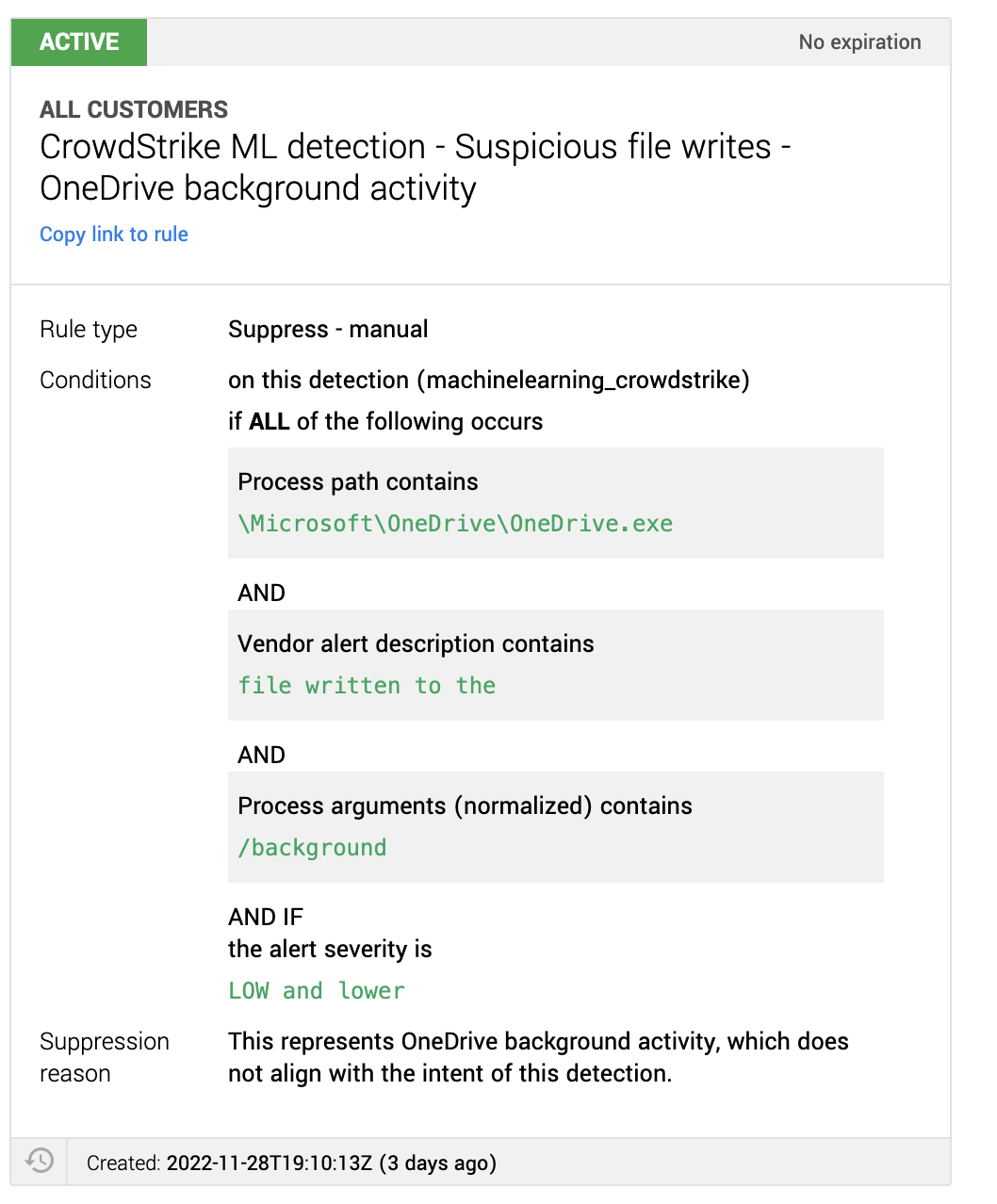Viewport: 997px width, 1204px height.
Task: Click the Conditions label
Action: [95, 381]
